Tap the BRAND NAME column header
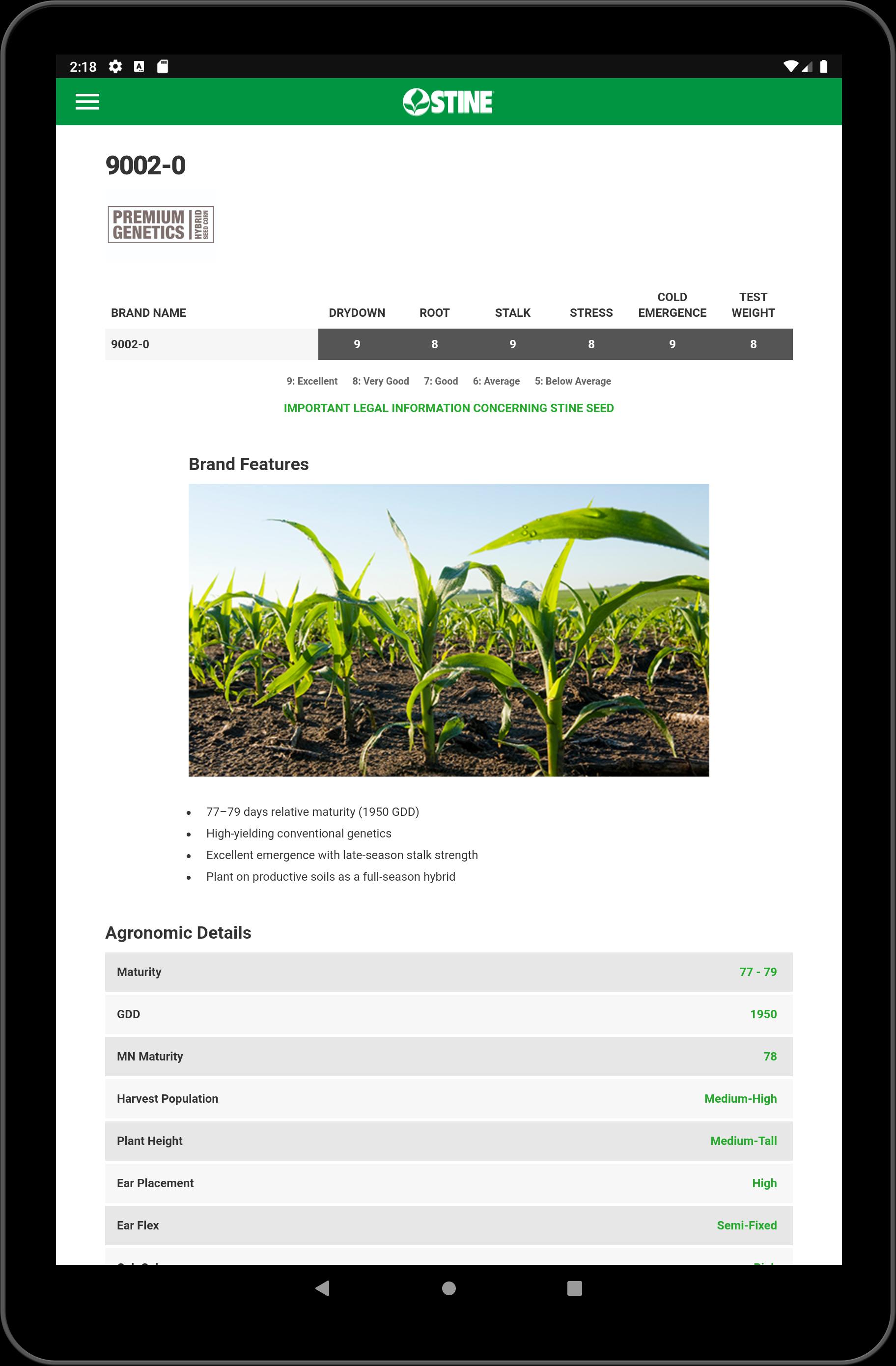This screenshot has width=896, height=1366. (x=148, y=313)
